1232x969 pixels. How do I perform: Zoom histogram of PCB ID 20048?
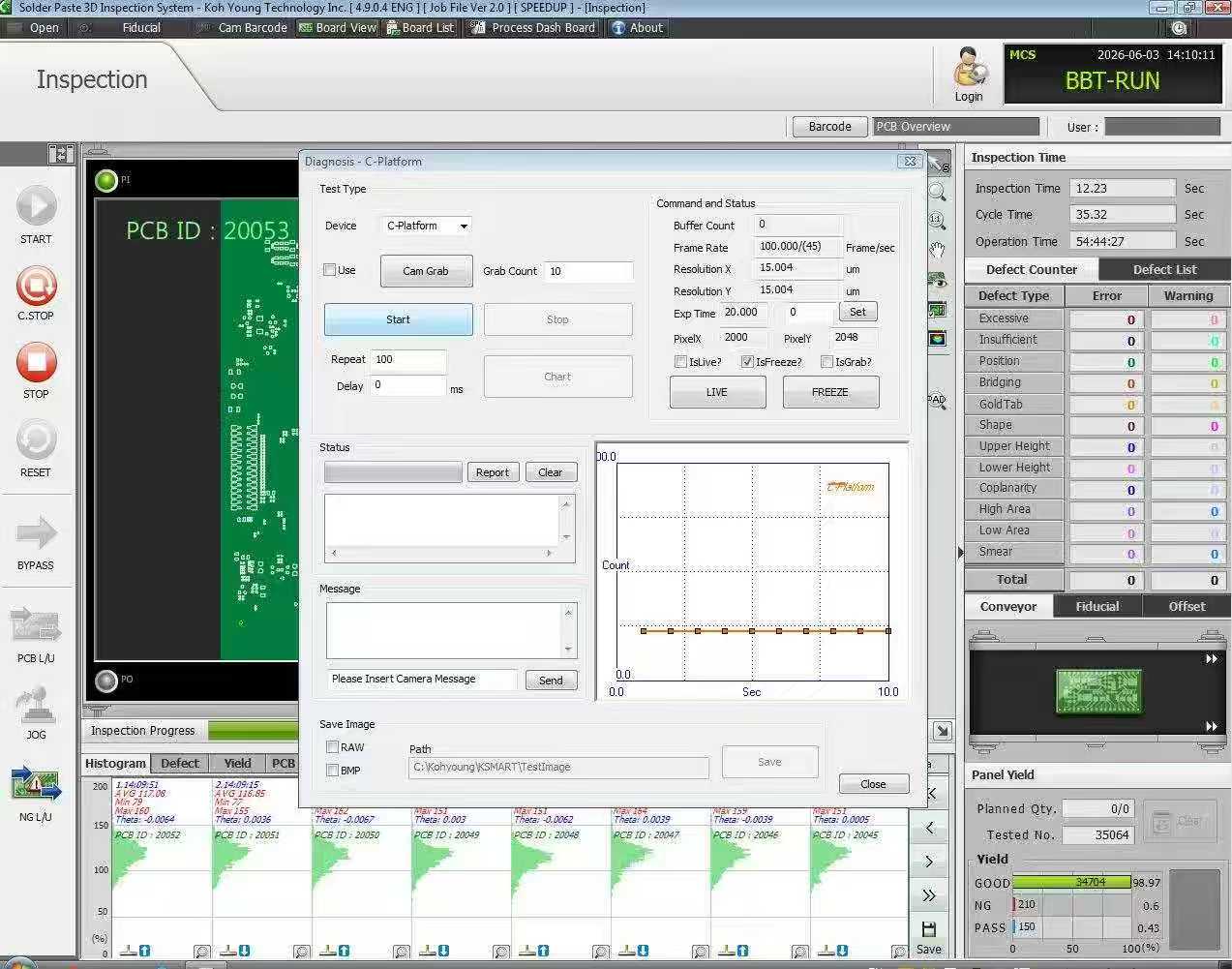click(600, 952)
